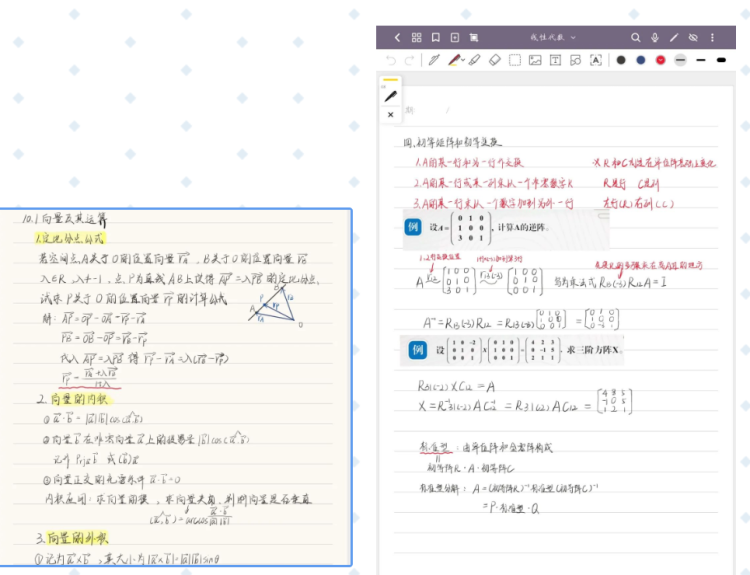The image size is (750, 575).
Task: Select the red fountain pen tool
Action: pyautogui.click(x=454, y=60)
